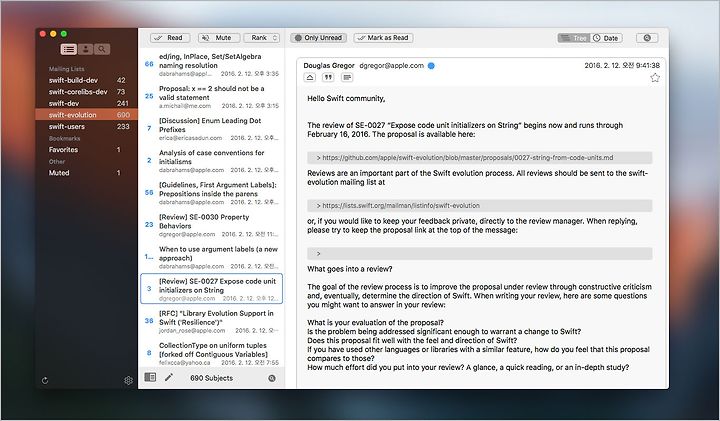
Task: Click the sender name Douglas Gregor
Action: click(x=329, y=65)
